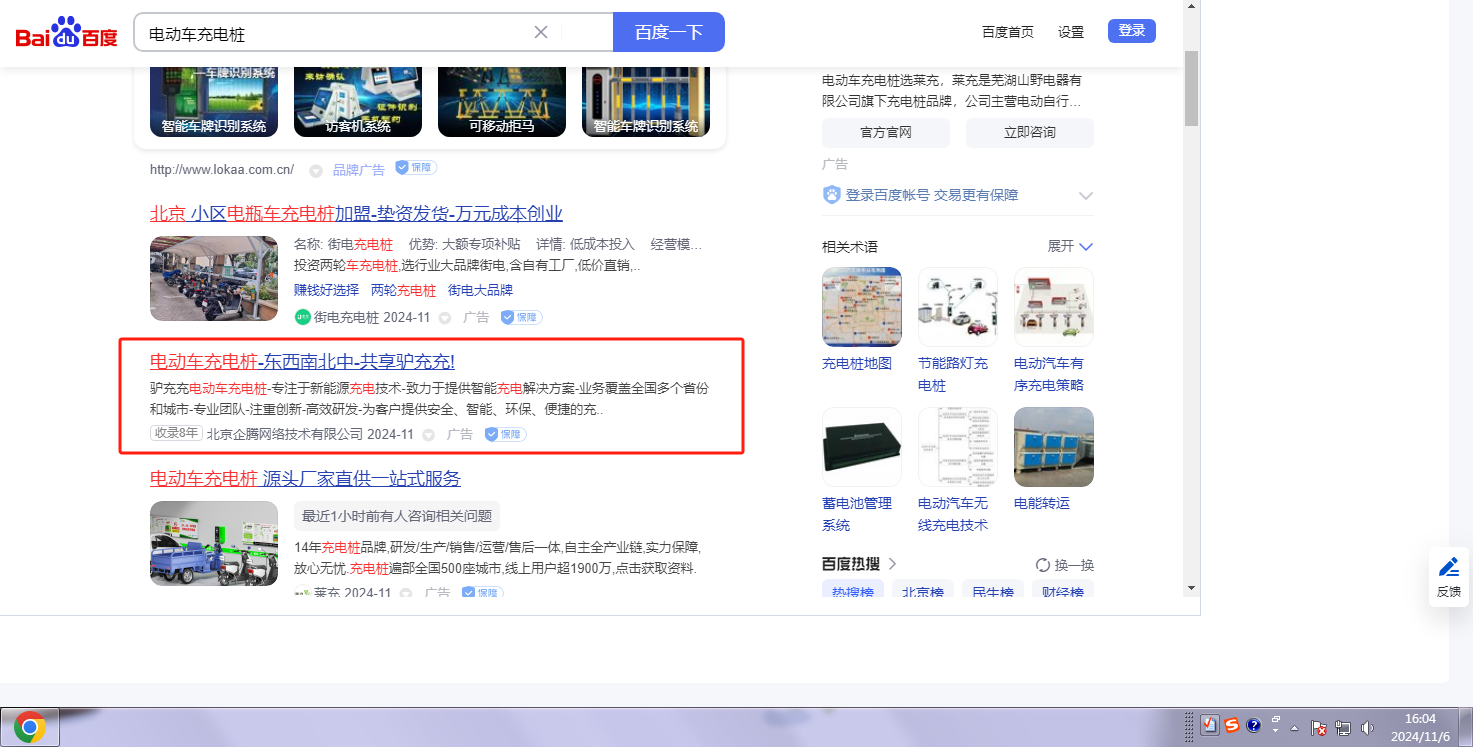Show hidden tray icons with the up arrow

[x=1295, y=728]
